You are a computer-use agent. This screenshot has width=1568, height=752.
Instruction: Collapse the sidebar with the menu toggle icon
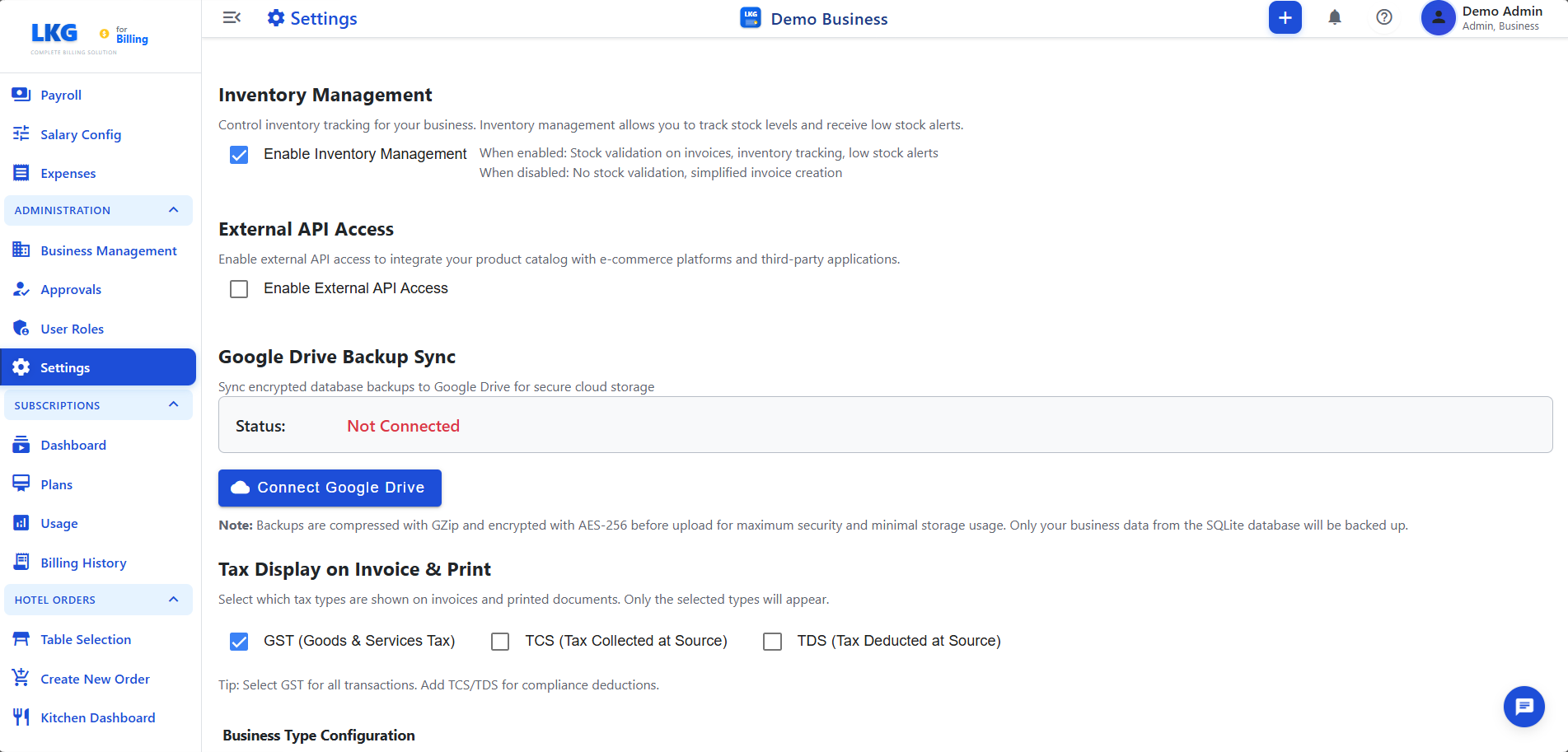click(232, 18)
